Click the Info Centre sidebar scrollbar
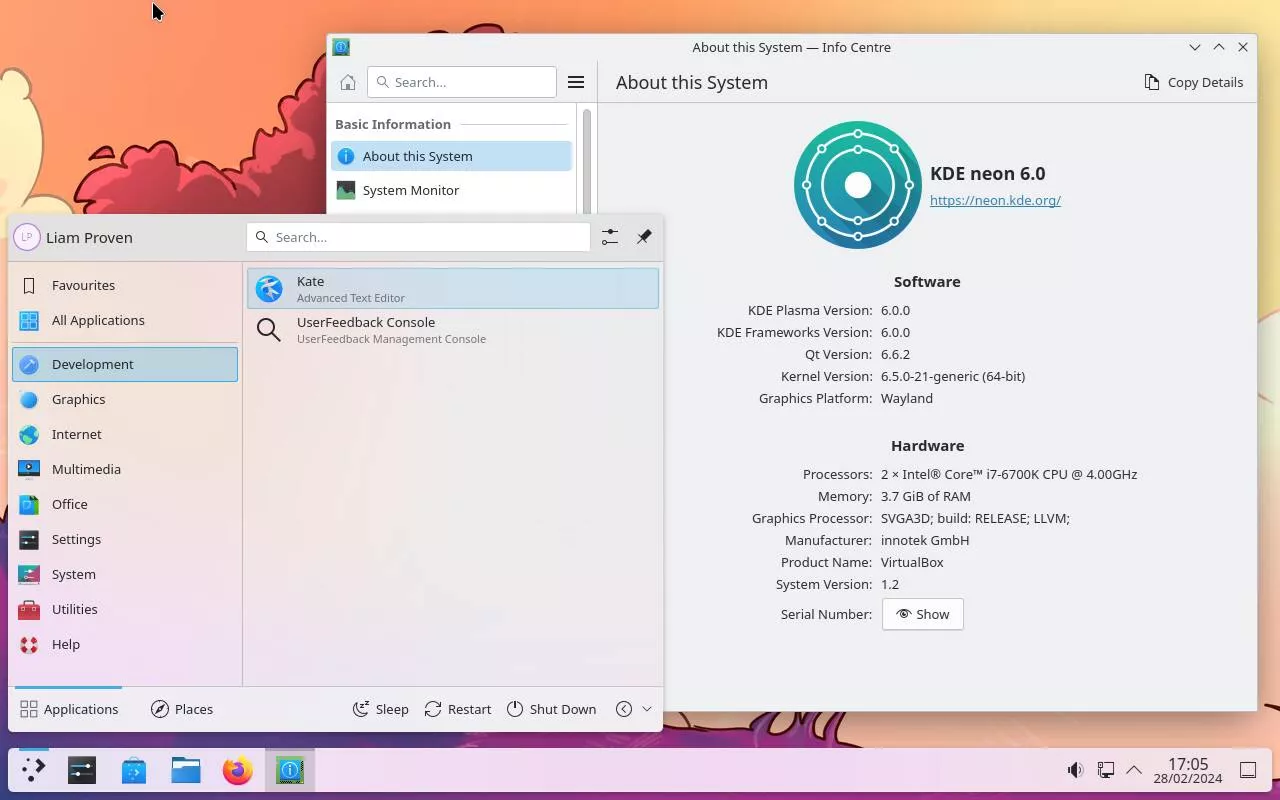This screenshot has width=1280, height=800. coord(587,160)
